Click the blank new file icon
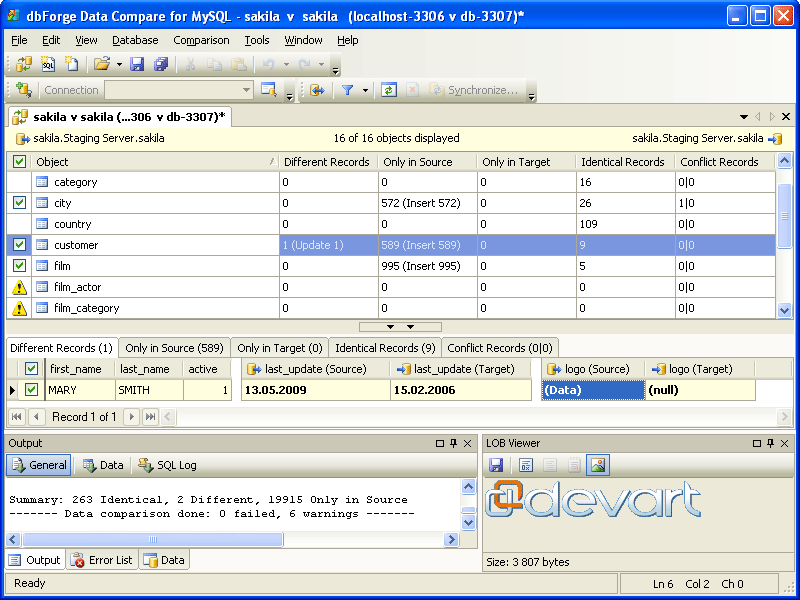Screen dimensions: 800x600 (71, 64)
